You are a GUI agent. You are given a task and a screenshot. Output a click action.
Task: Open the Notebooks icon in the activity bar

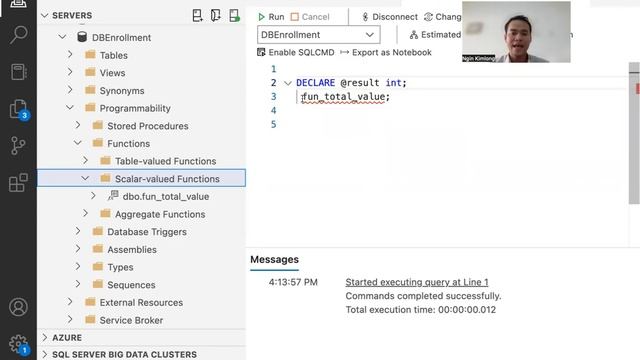(18, 72)
